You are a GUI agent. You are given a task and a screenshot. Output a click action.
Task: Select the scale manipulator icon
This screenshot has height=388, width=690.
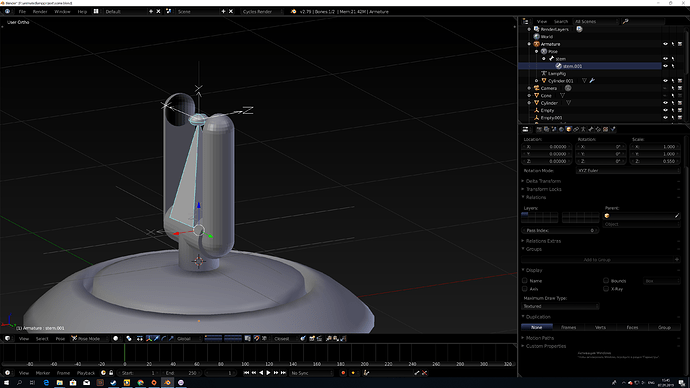(171, 338)
